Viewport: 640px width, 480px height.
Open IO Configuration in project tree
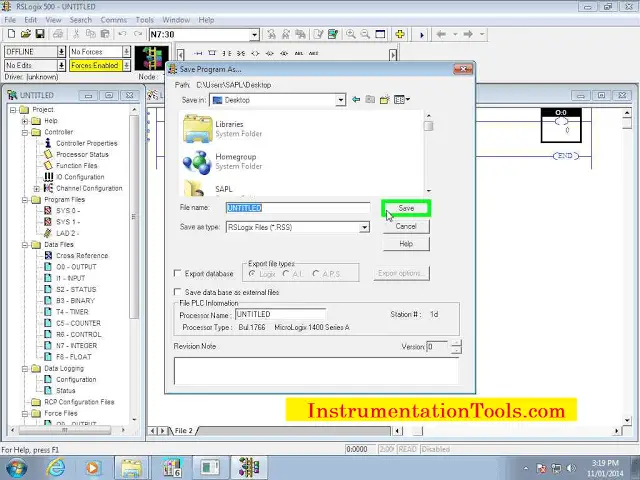pyautogui.click(x=80, y=177)
